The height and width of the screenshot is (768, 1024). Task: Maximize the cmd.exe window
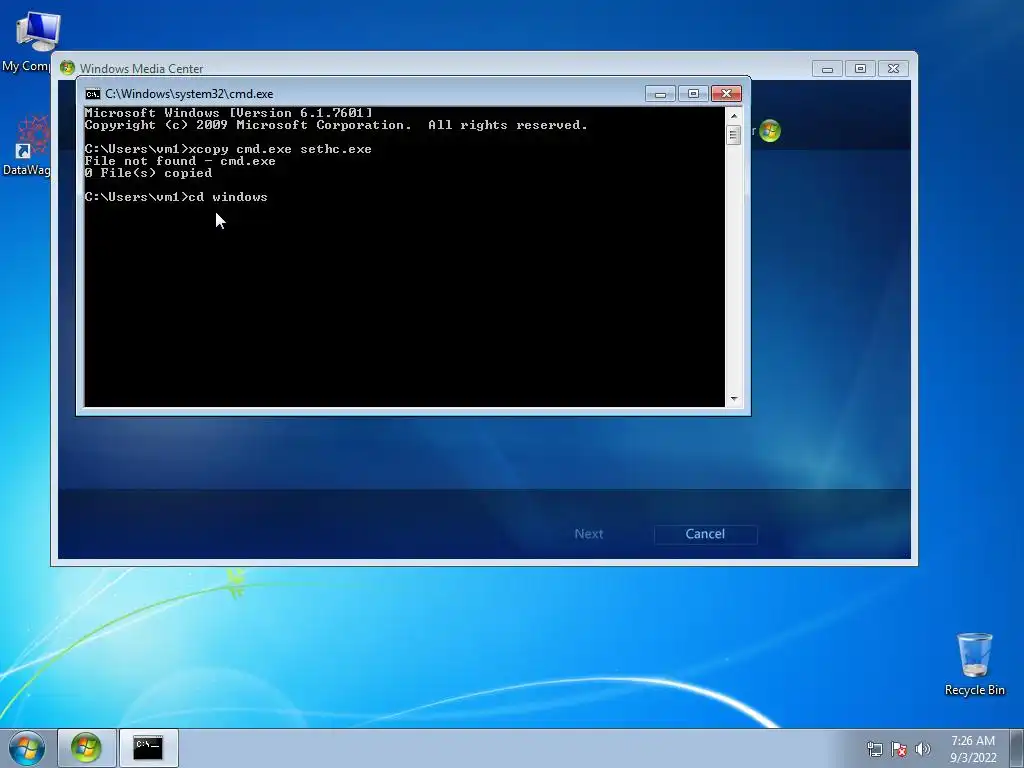694,94
